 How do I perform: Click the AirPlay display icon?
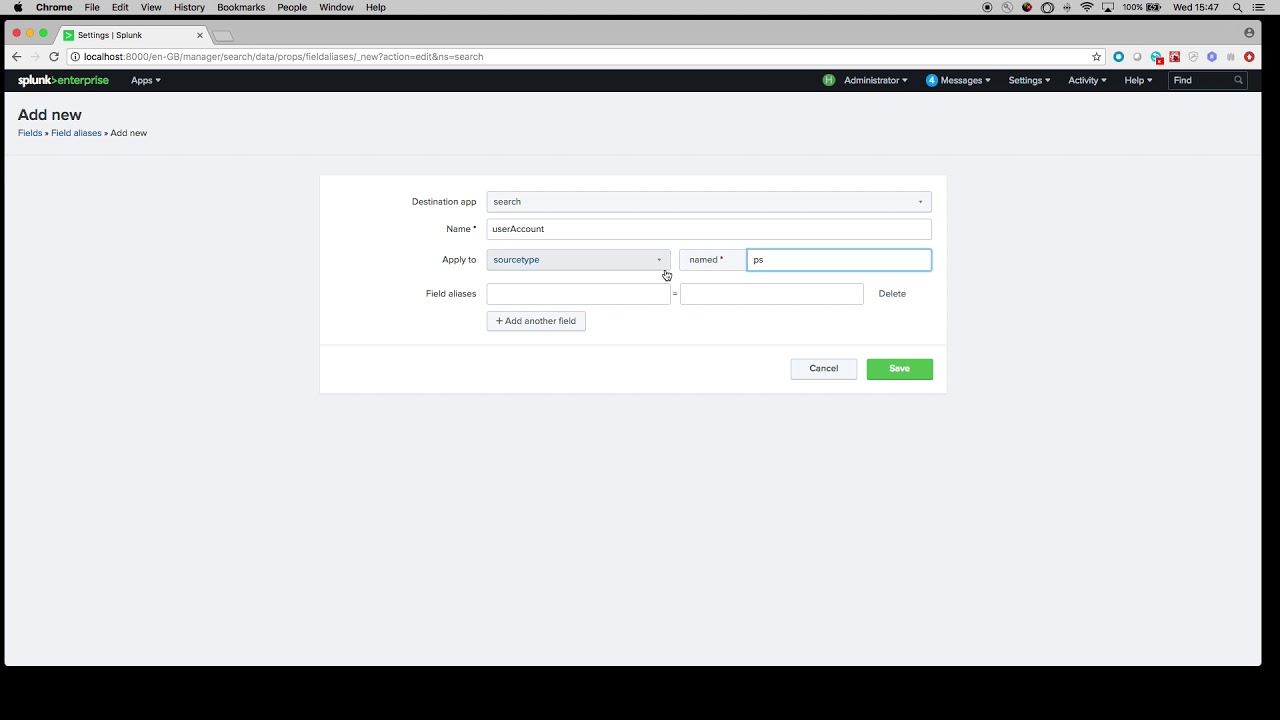point(1108,7)
